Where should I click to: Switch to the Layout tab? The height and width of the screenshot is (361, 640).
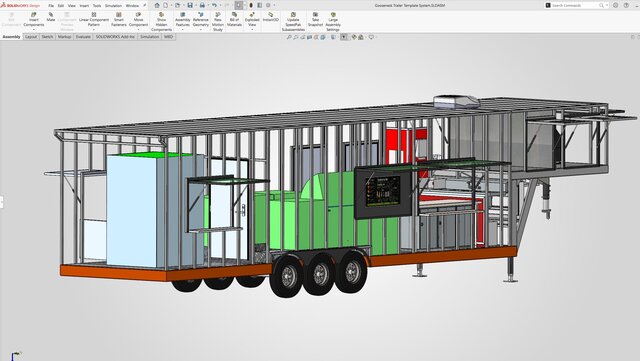31,37
